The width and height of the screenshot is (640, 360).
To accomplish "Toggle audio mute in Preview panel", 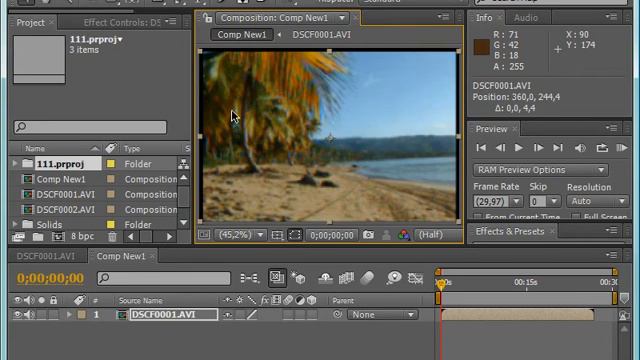I will (x=580, y=148).
